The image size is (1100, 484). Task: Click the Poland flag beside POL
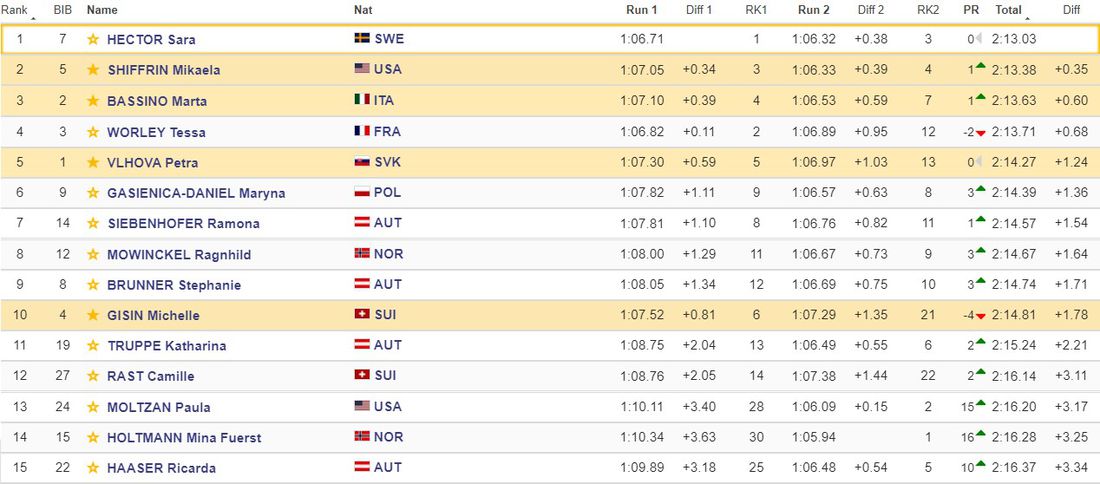362,193
